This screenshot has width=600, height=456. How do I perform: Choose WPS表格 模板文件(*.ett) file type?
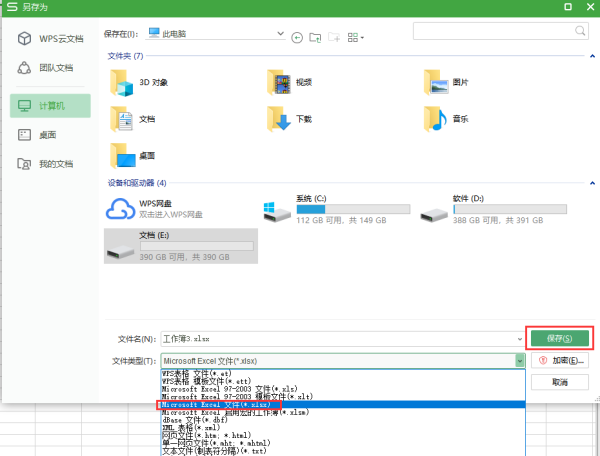coord(343,381)
